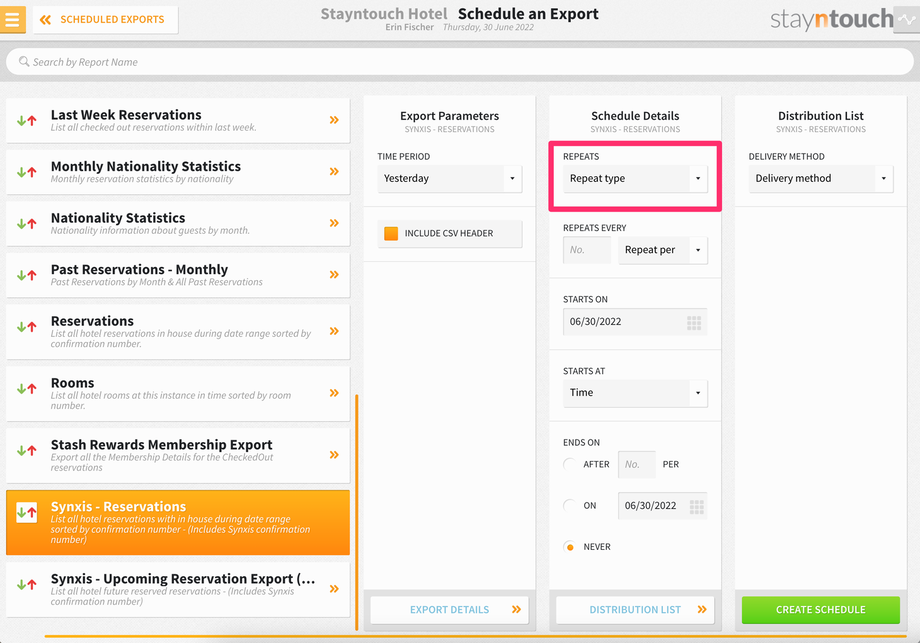Image resolution: width=920 pixels, height=643 pixels.
Task: Select the Synxis - Reservations report
Action: [x=178, y=522]
